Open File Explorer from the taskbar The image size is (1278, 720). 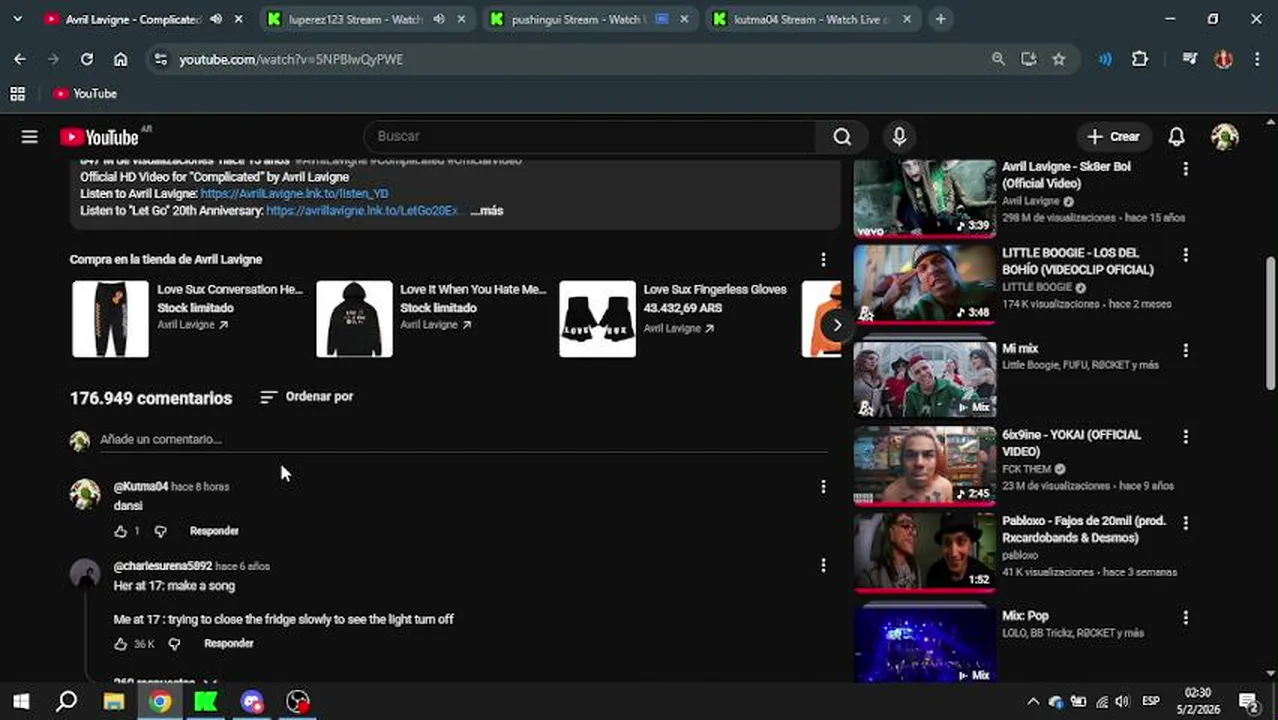pos(113,701)
